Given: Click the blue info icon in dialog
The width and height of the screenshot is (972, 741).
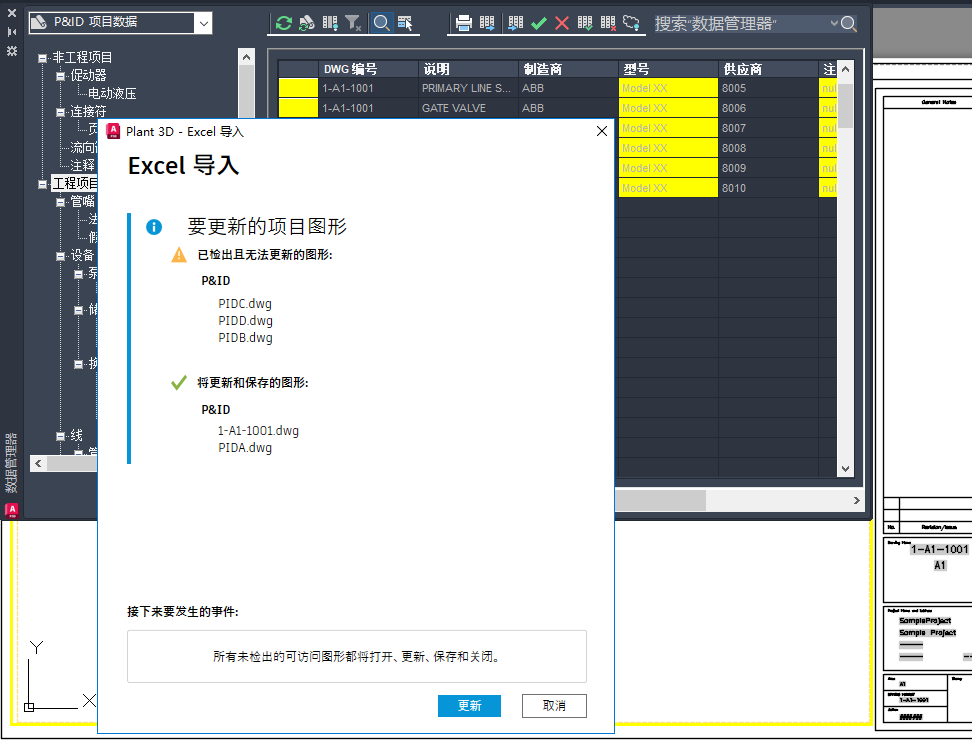Looking at the screenshot, I should tap(154, 227).
